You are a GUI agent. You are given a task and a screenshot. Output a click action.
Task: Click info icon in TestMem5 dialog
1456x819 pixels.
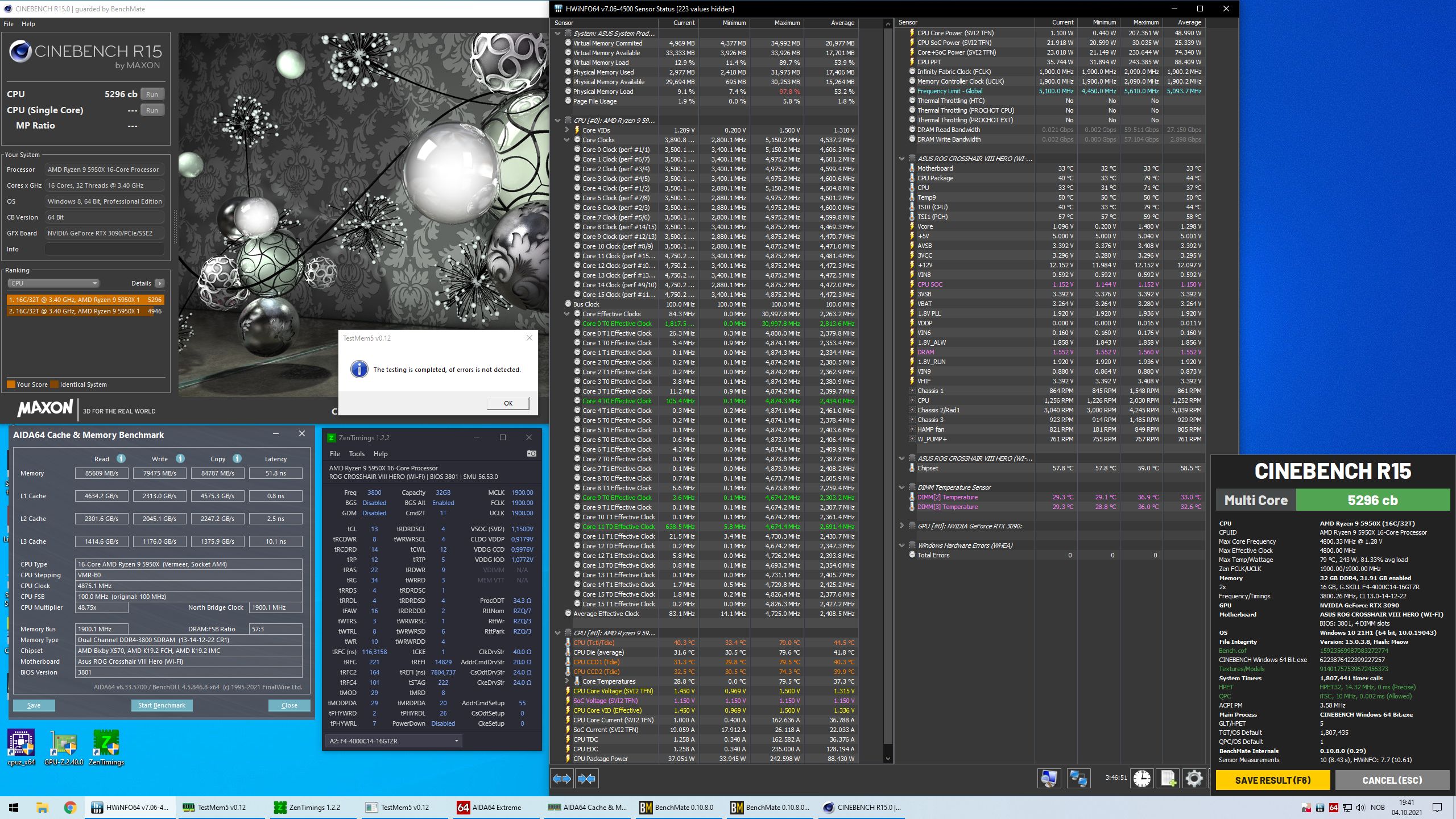[x=359, y=369]
